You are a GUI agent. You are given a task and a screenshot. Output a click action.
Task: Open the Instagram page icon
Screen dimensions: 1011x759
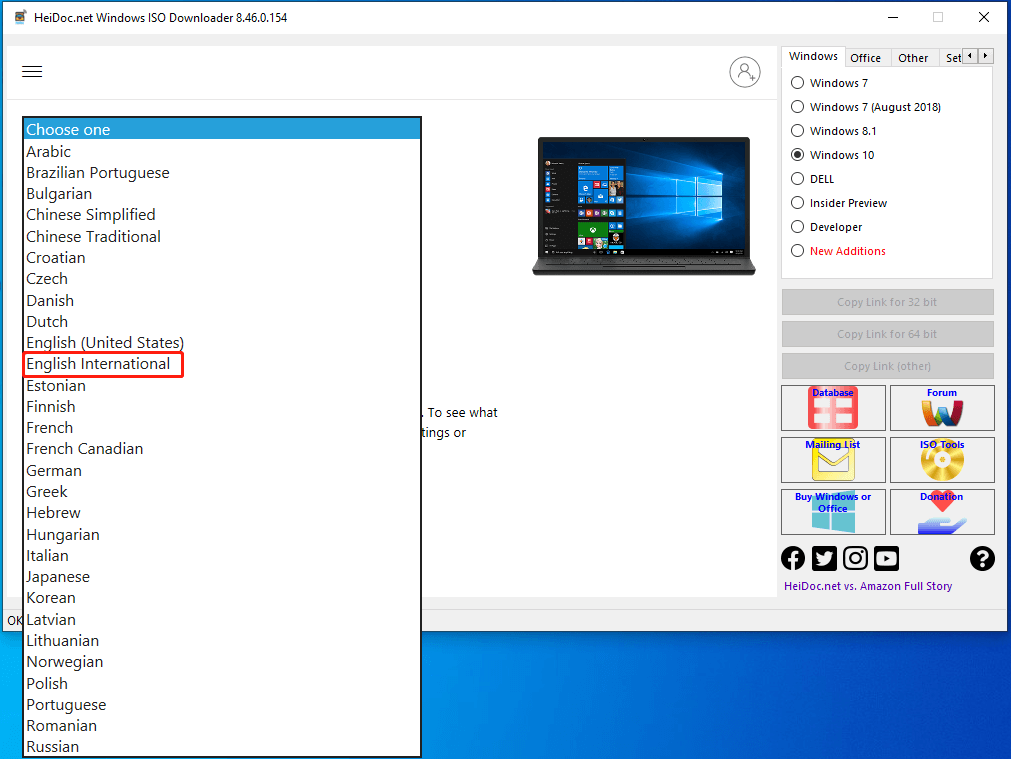coord(855,558)
